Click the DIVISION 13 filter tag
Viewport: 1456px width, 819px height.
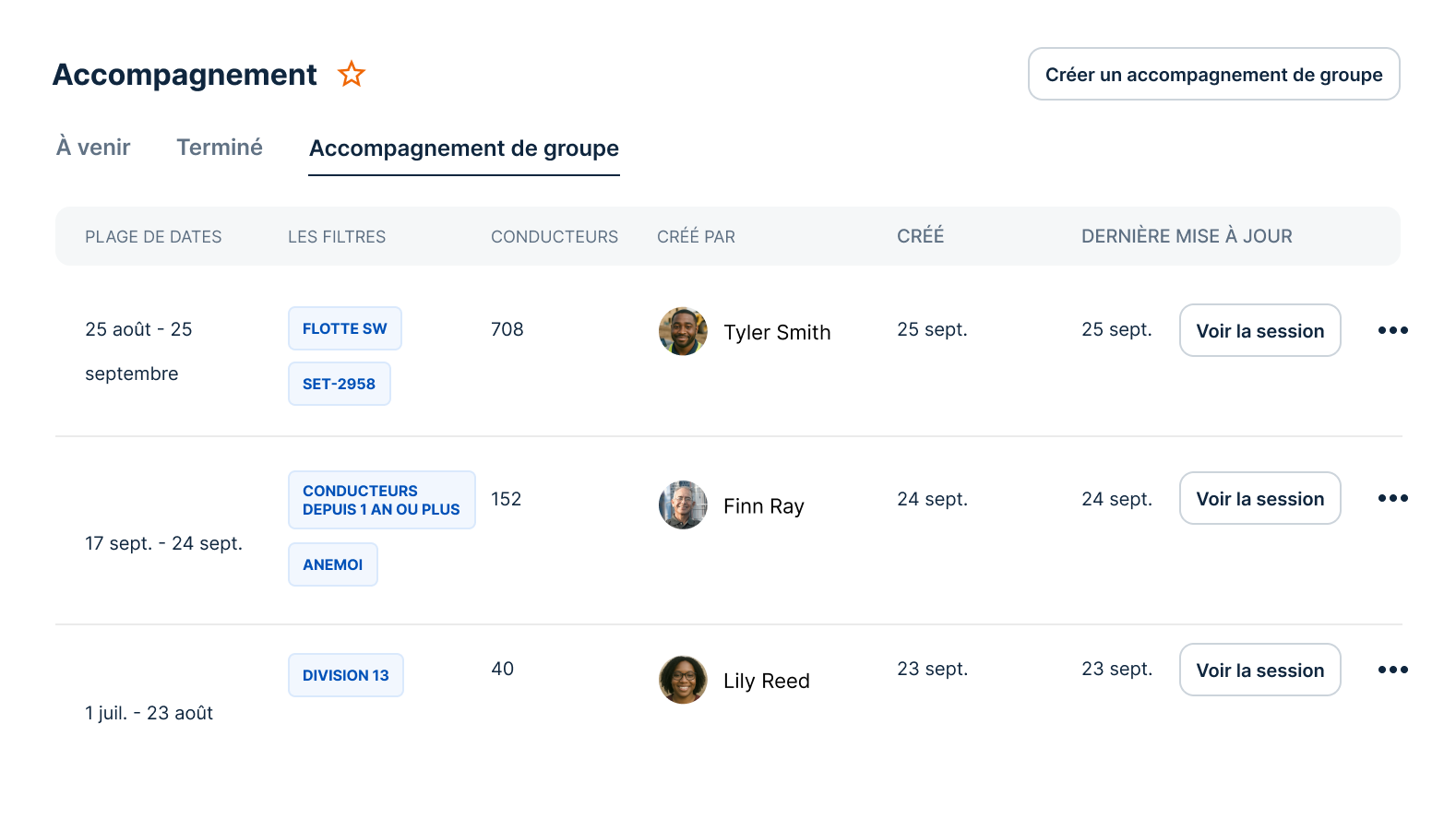(346, 675)
